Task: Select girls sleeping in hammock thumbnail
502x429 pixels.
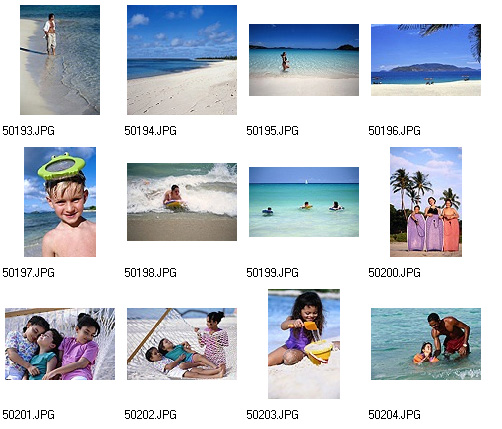Action: pyautogui.click(x=60, y=344)
